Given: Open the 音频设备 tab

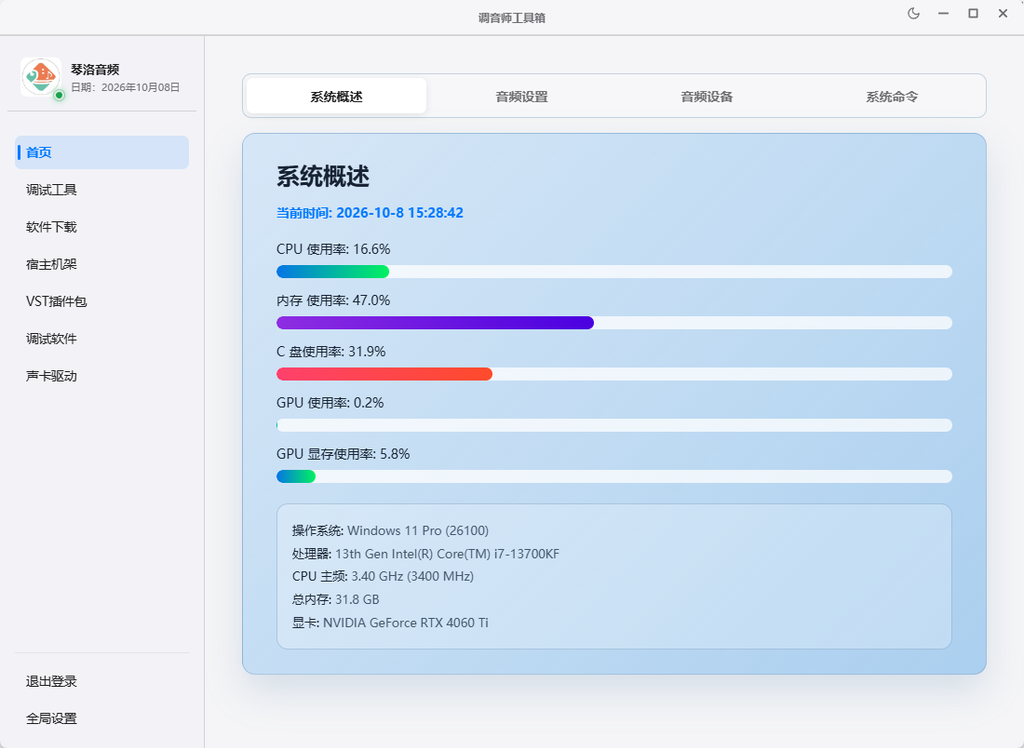Looking at the screenshot, I should pyautogui.click(x=707, y=96).
